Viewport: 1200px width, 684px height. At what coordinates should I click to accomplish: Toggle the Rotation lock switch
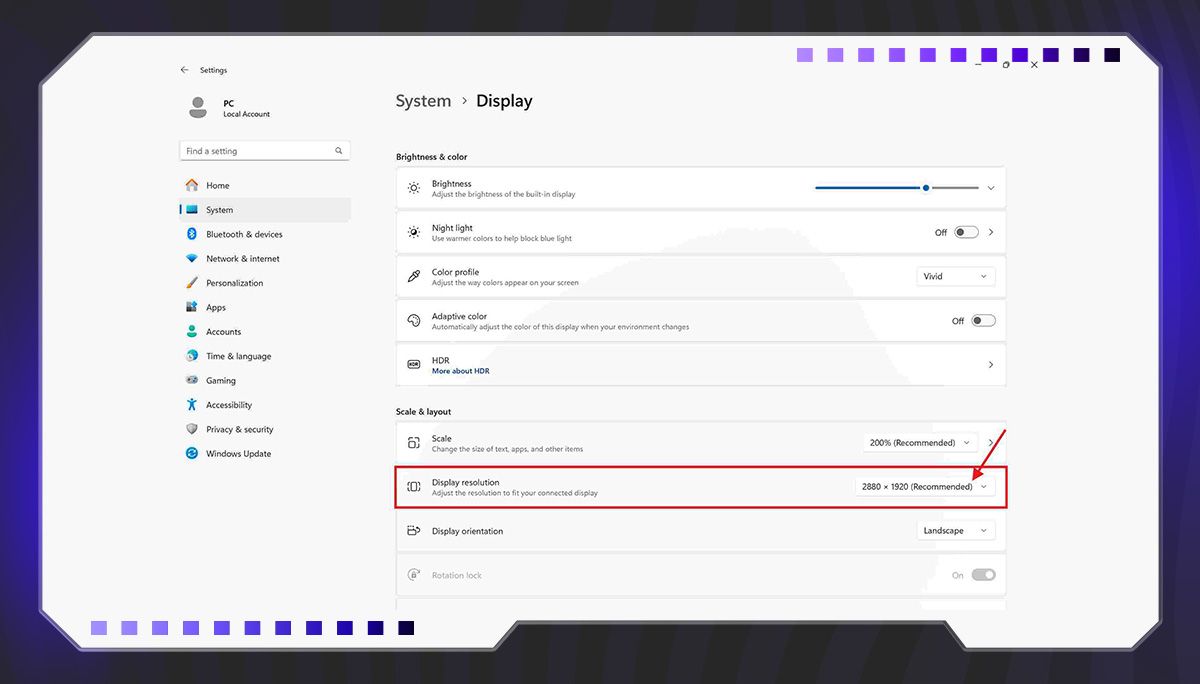(x=983, y=575)
